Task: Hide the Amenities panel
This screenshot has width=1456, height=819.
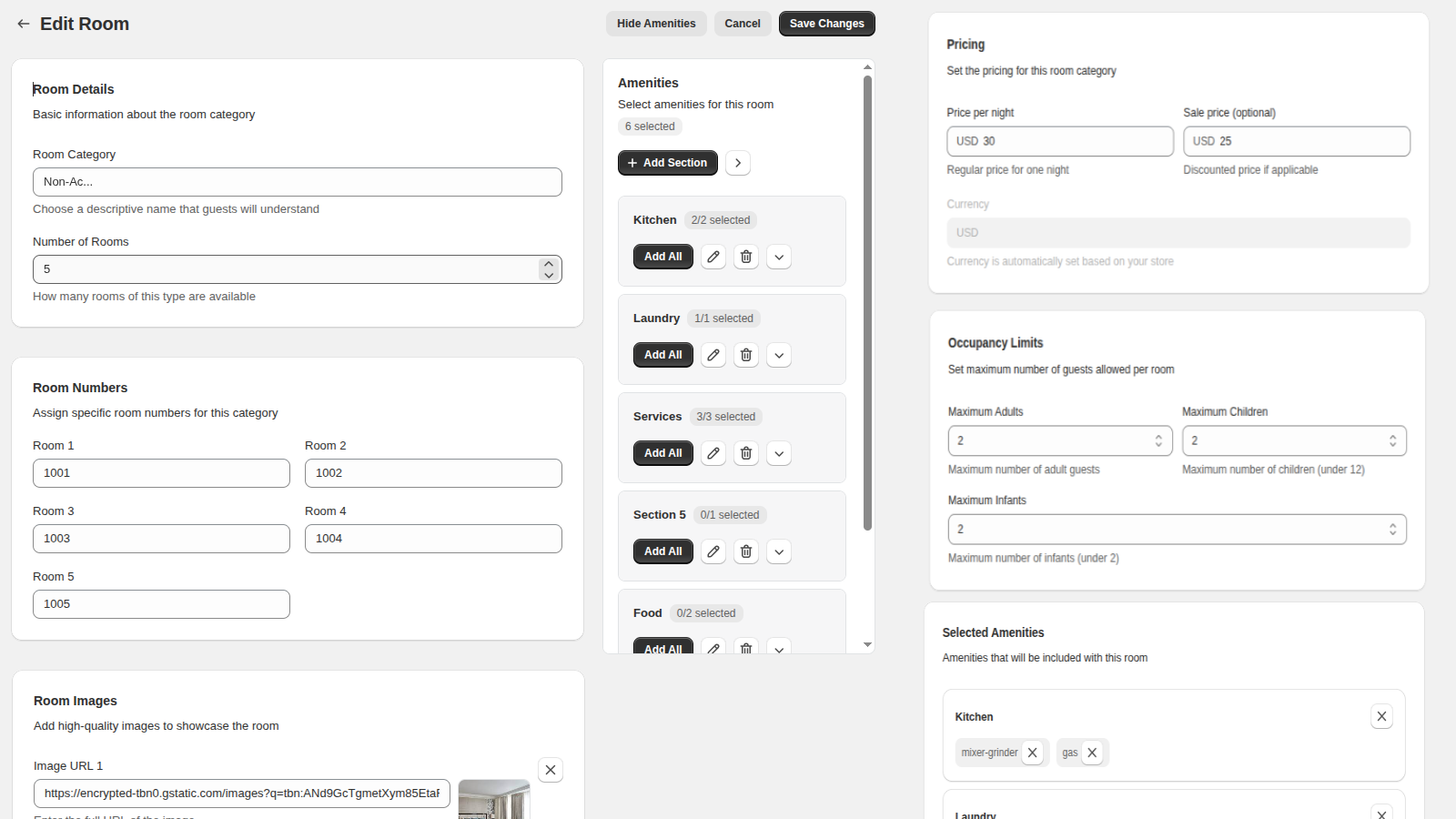Action: pos(656,23)
